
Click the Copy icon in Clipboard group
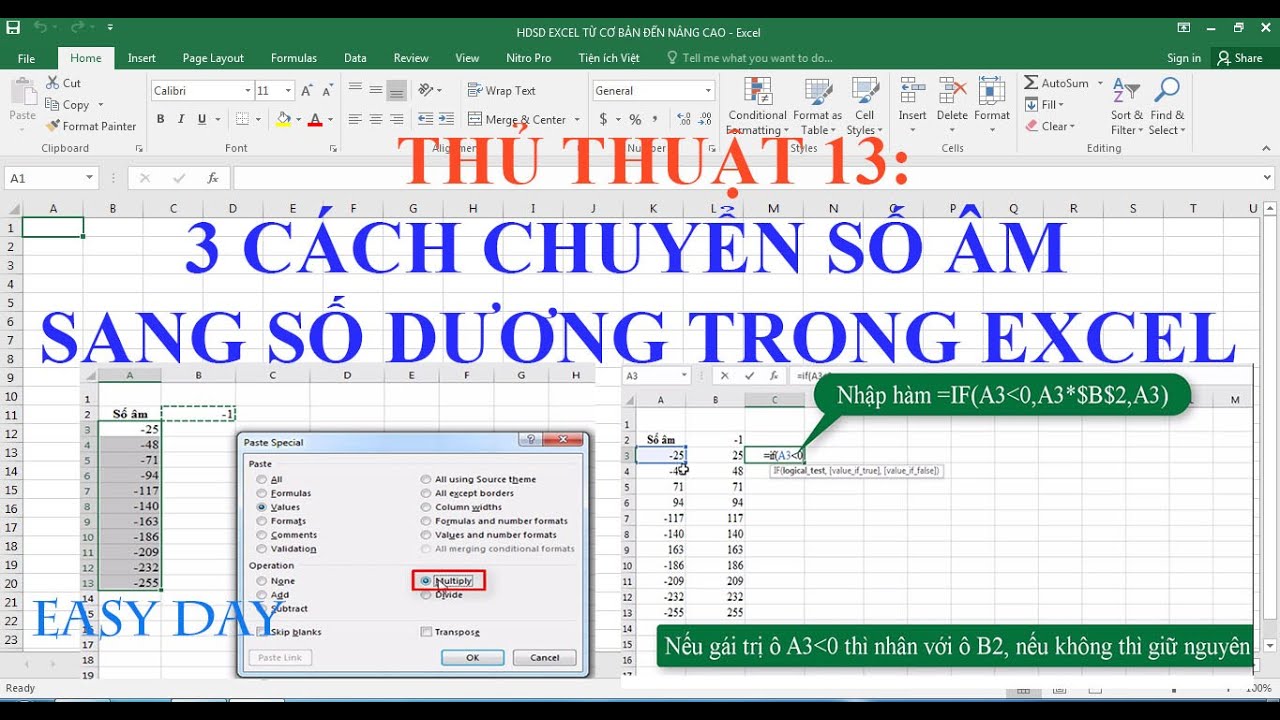(52, 104)
